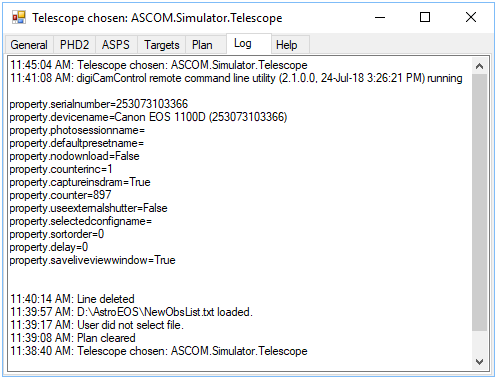Show the Help tab

[x=287, y=45]
